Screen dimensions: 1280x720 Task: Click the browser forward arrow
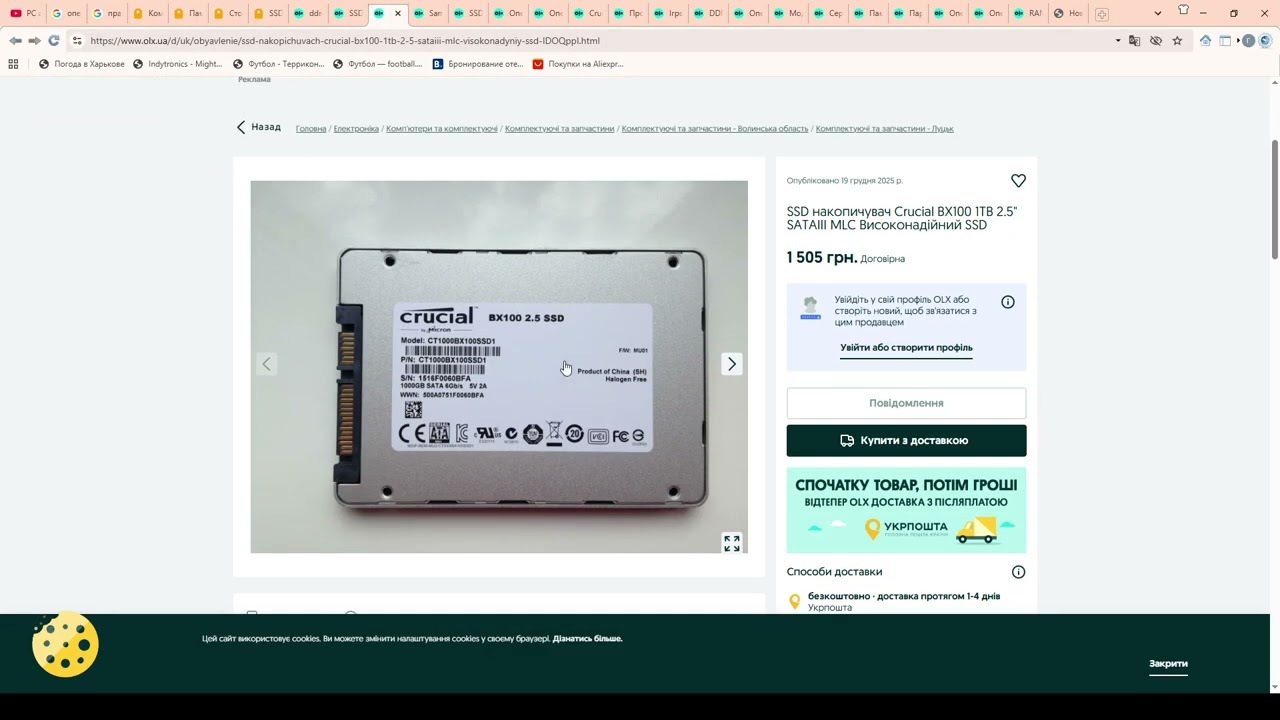[x=34, y=41]
